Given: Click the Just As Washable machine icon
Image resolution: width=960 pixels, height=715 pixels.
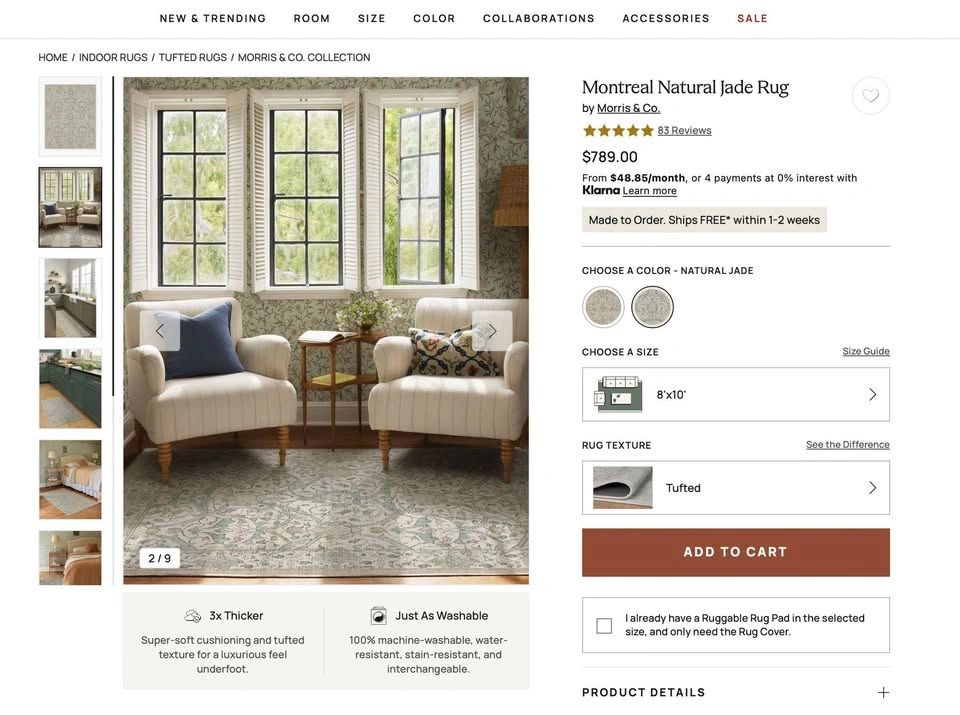Looking at the screenshot, I should pos(379,616).
